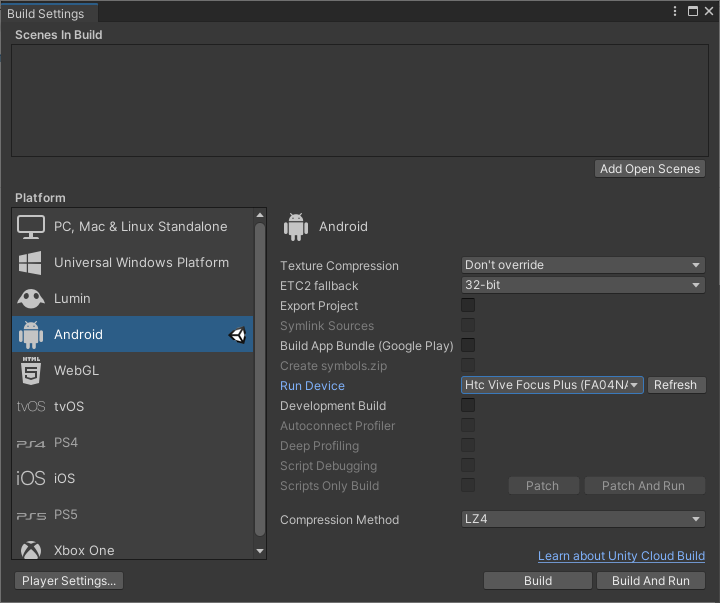Select the tvOS platform icon
Viewport: 720px width, 603px height.
31,407
